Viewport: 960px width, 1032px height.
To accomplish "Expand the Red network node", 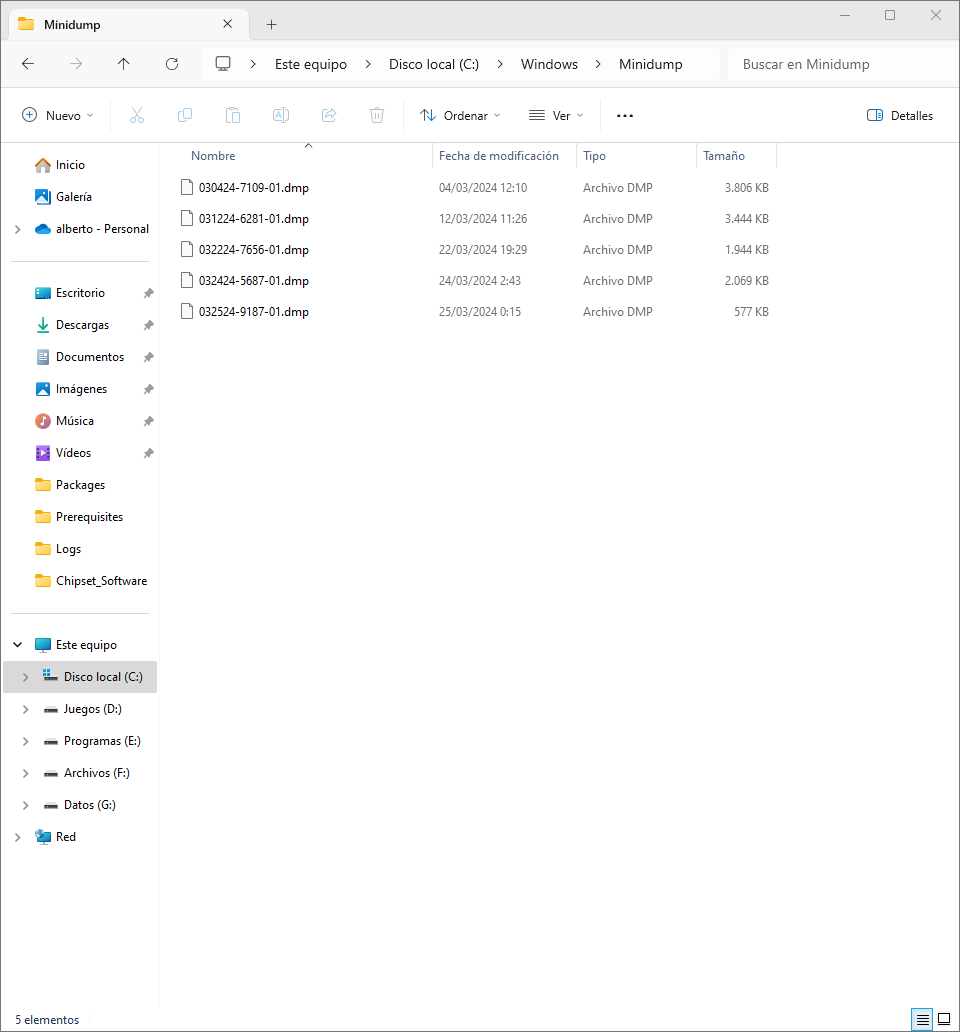I will (x=18, y=837).
